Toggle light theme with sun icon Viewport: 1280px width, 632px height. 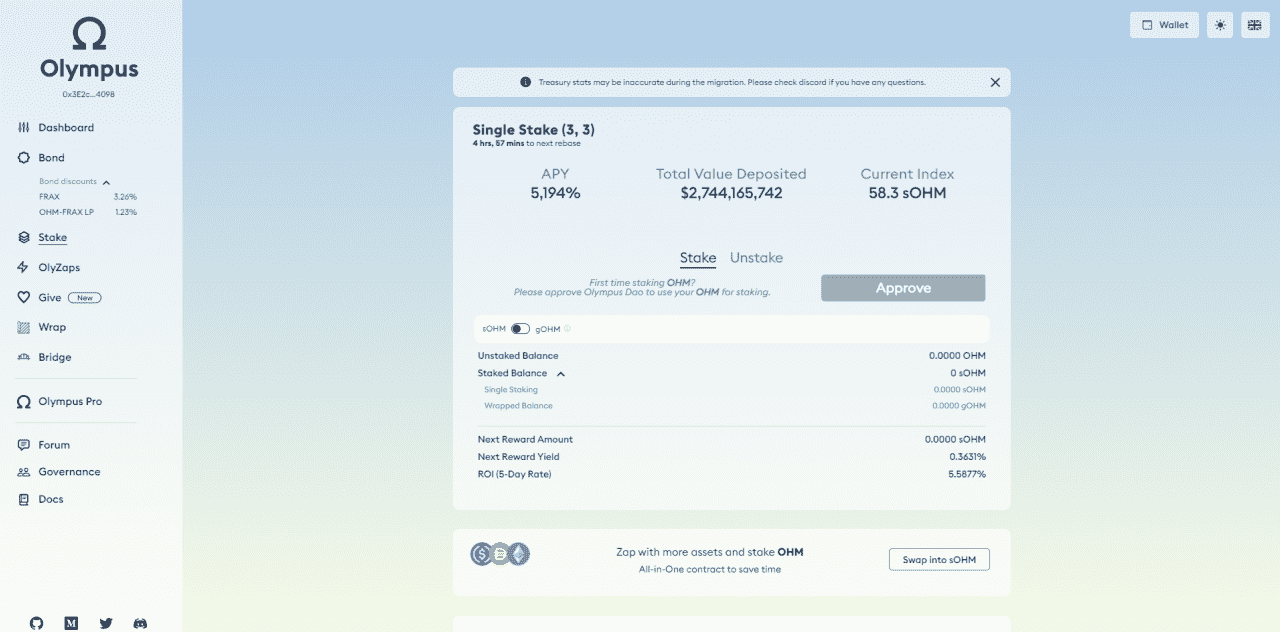click(x=1220, y=25)
